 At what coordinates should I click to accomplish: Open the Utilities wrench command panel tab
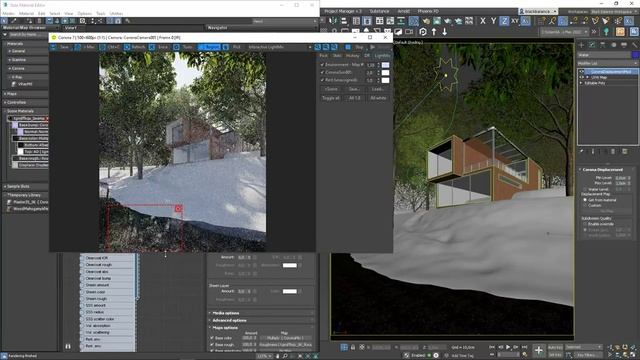tap(634, 45)
